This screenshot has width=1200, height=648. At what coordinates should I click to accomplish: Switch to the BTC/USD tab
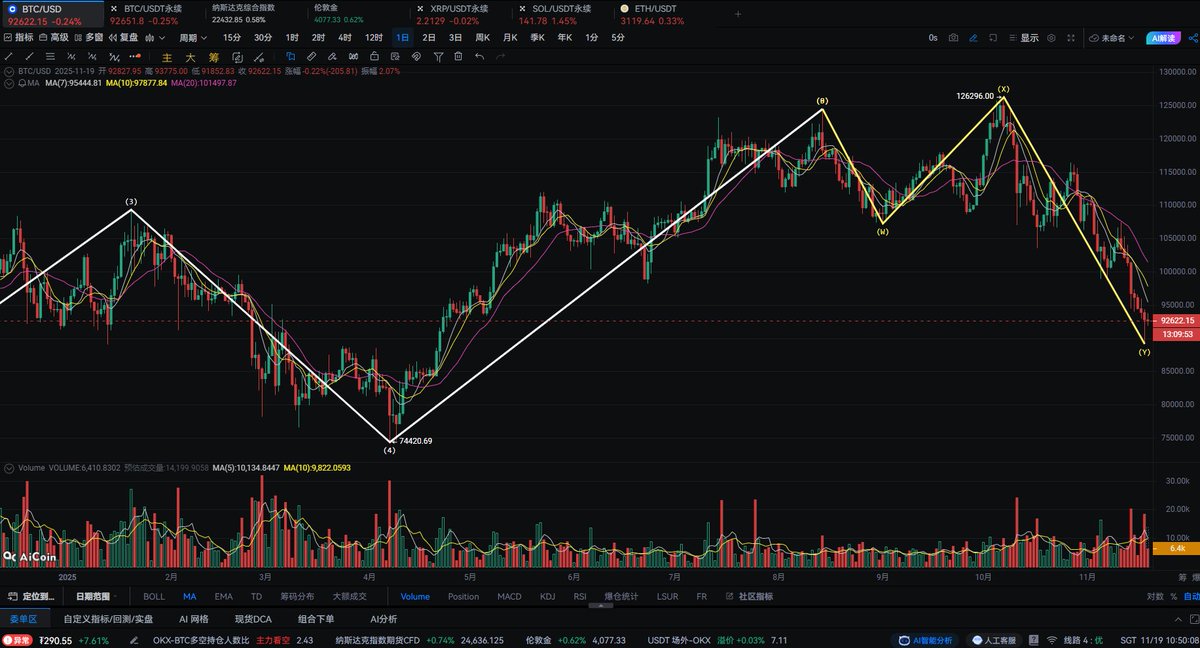tap(51, 14)
